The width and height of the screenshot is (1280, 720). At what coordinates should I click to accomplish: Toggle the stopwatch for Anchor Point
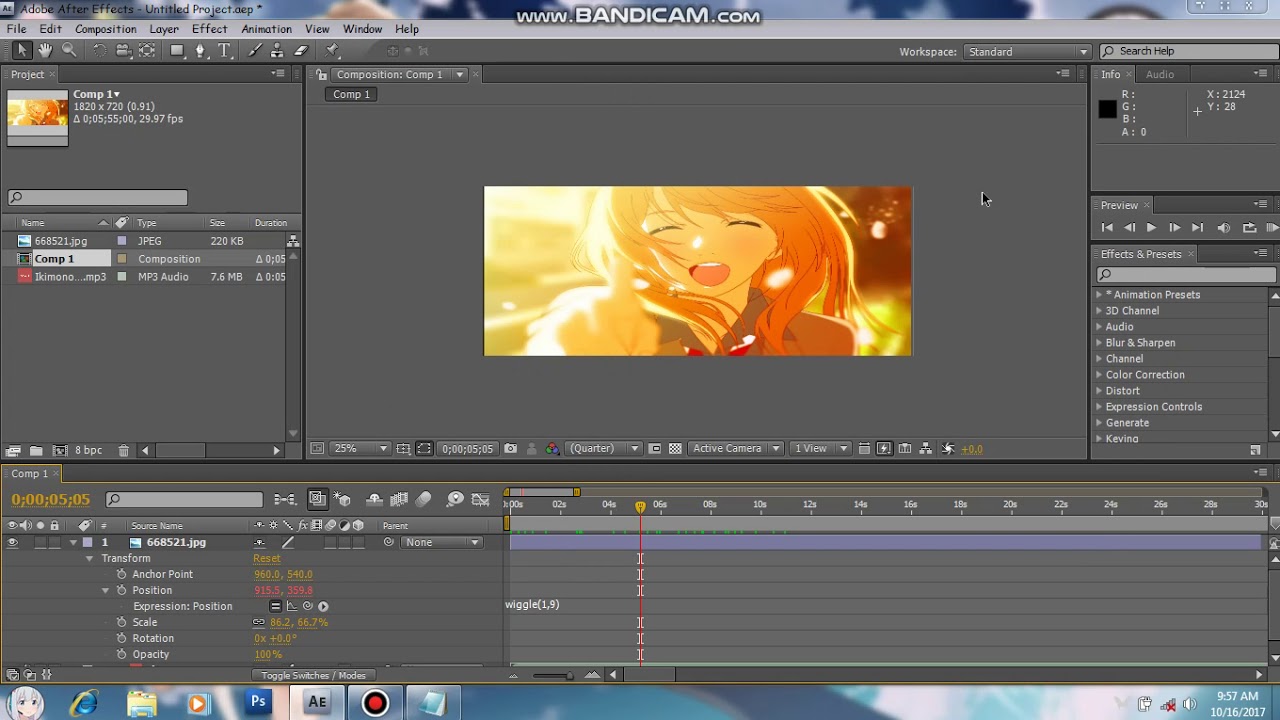pos(122,574)
